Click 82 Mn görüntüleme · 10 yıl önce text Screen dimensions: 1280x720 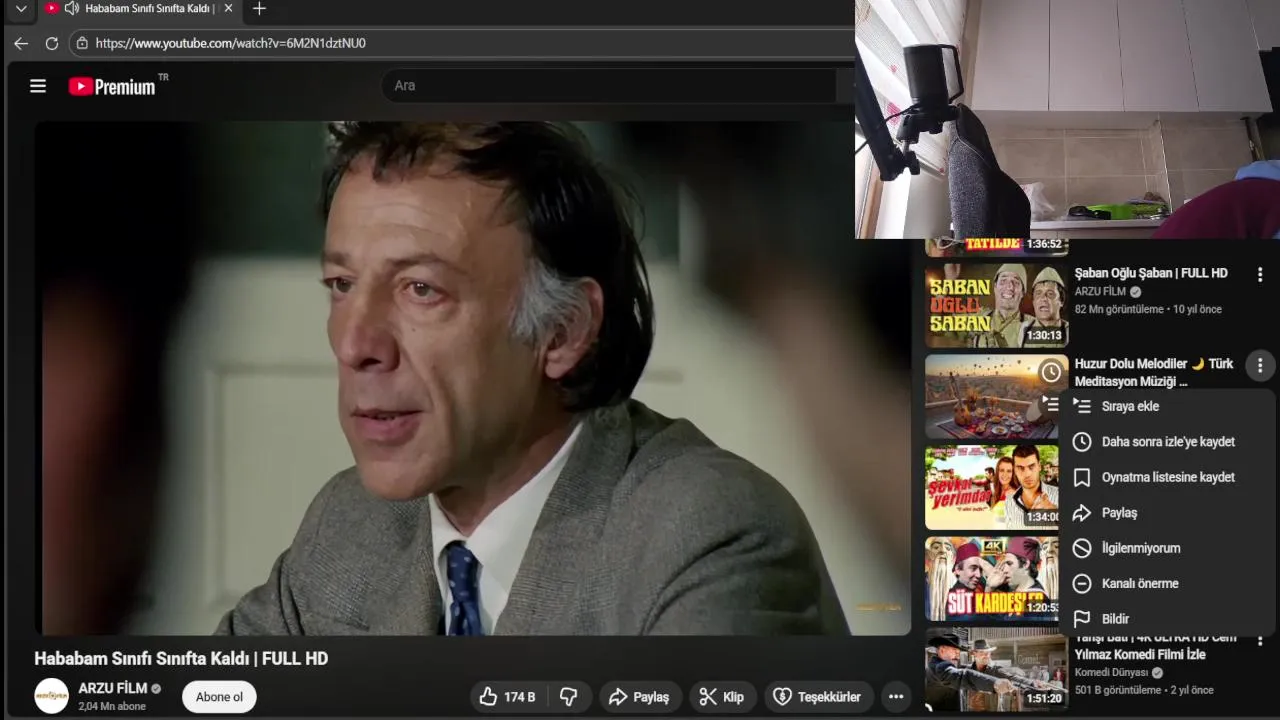1148,310
